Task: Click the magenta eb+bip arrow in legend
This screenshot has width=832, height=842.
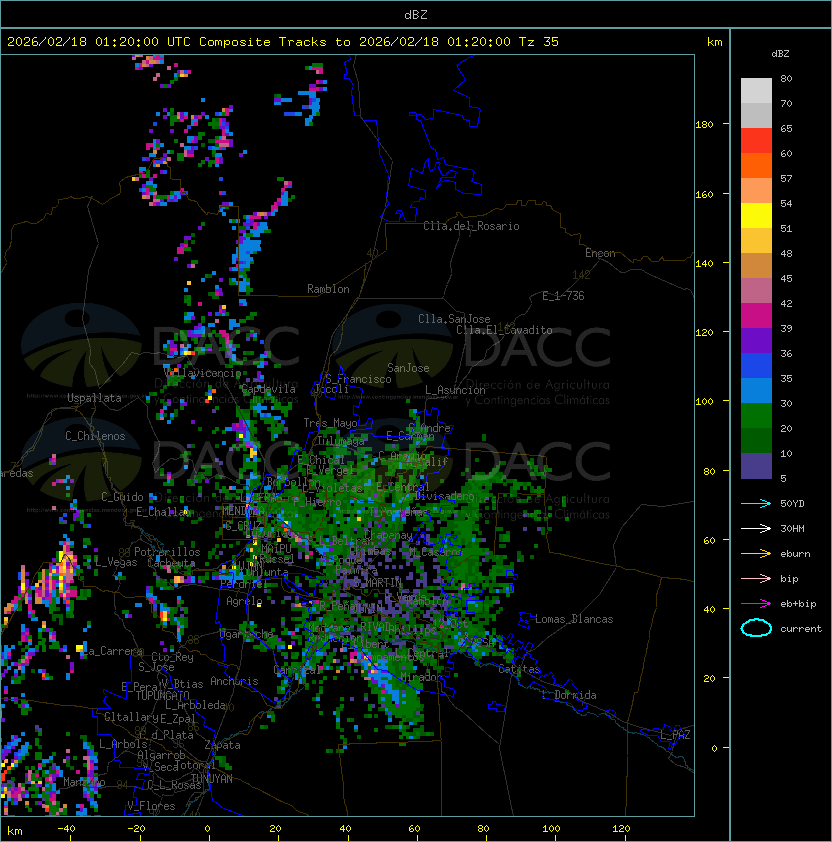Action: pos(756,604)
